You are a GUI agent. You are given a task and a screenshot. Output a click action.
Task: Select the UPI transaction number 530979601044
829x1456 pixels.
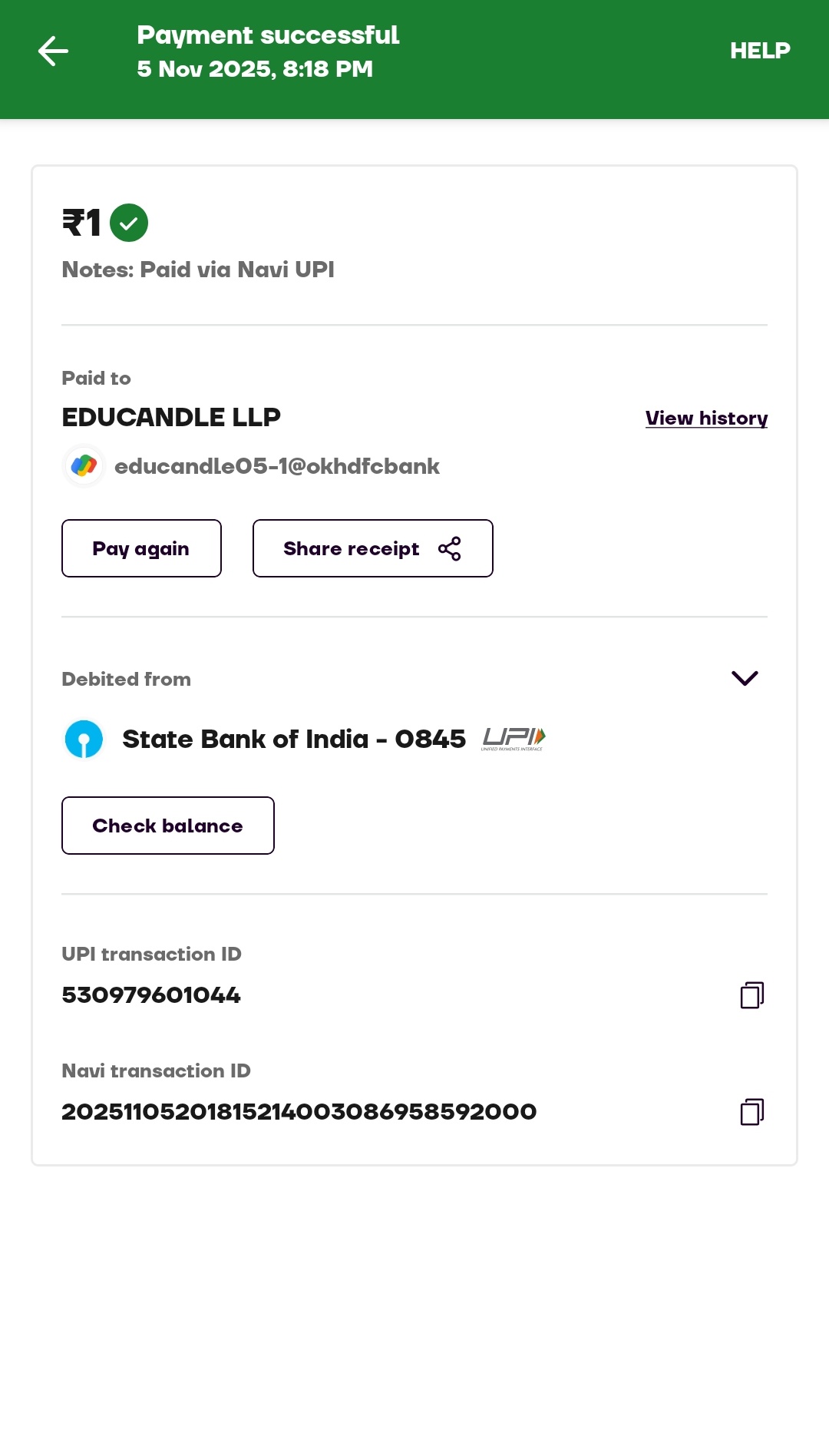tap(151, 995)
